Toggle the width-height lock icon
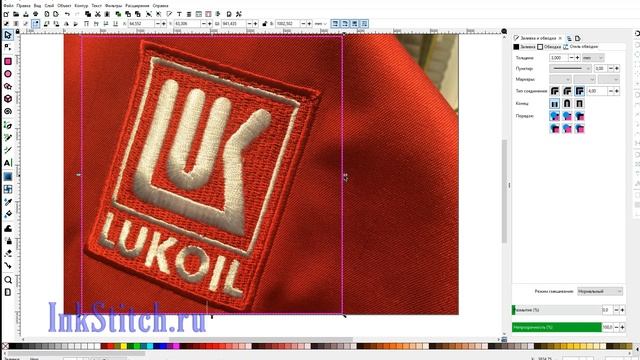This screenshot has width=640, height=360. 264,24
